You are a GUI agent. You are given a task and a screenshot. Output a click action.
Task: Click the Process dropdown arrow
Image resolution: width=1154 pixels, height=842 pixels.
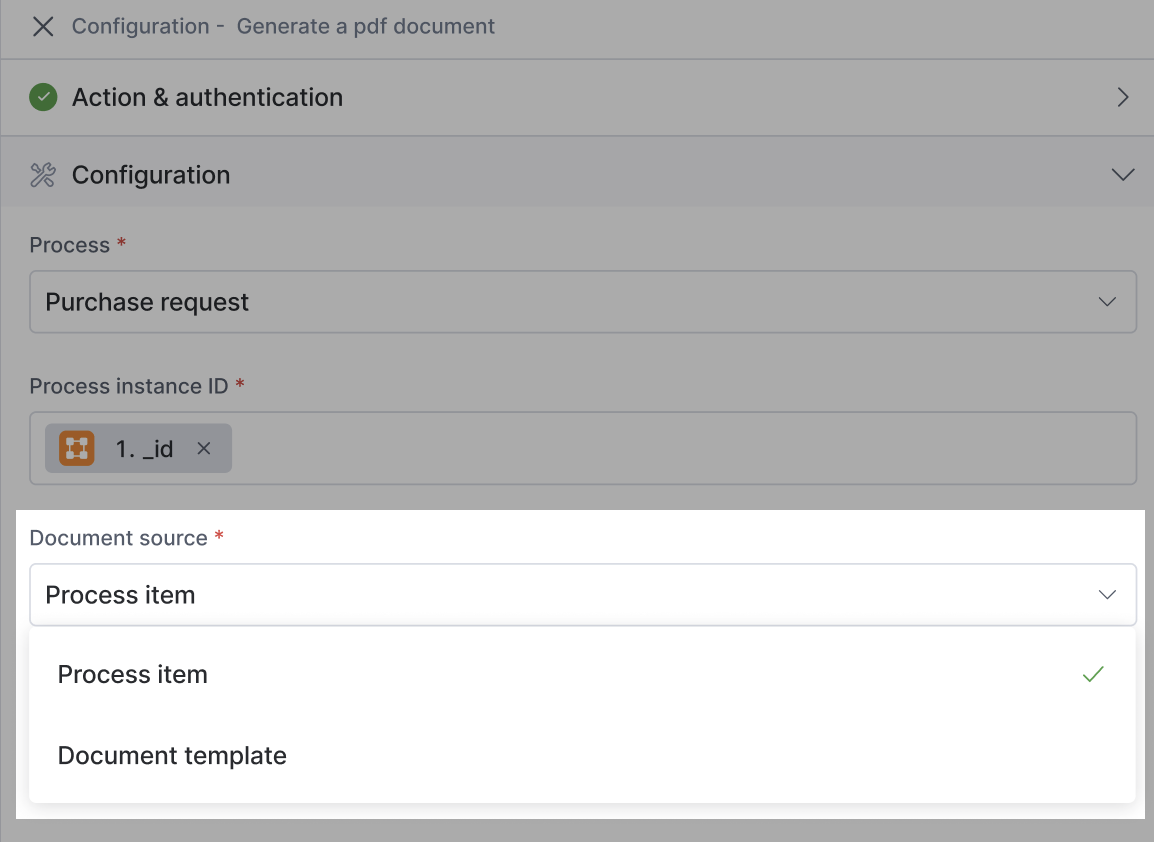(1107, 302)
